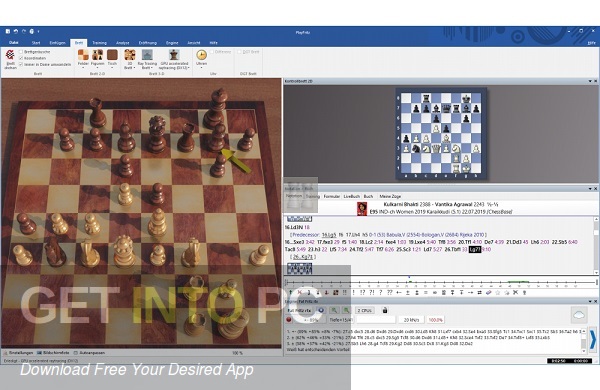Click the lock engine padlock icon
Screen dimensions: 600x390
click(x=385, y=310)
